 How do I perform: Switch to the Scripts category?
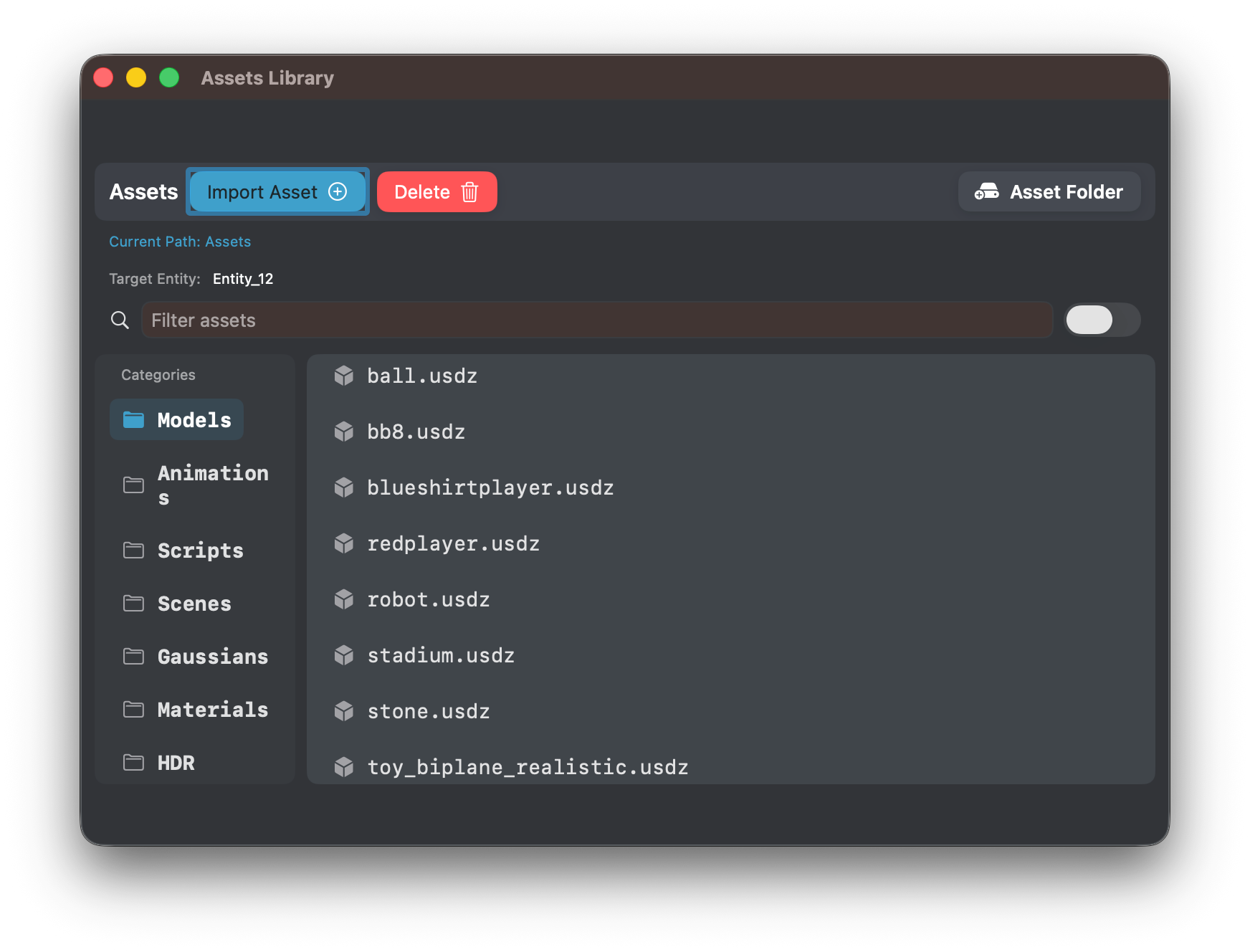click(199, 551)
